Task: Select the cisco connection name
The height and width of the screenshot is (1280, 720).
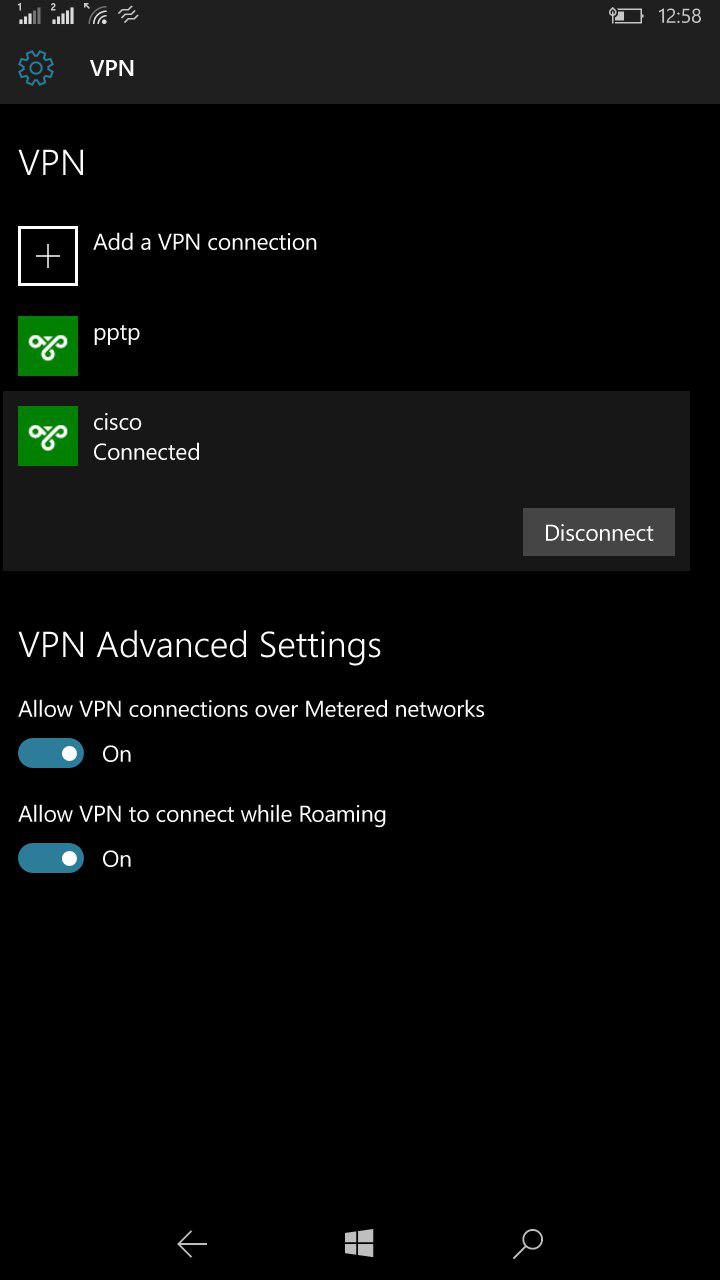Action: pos(117,422)
